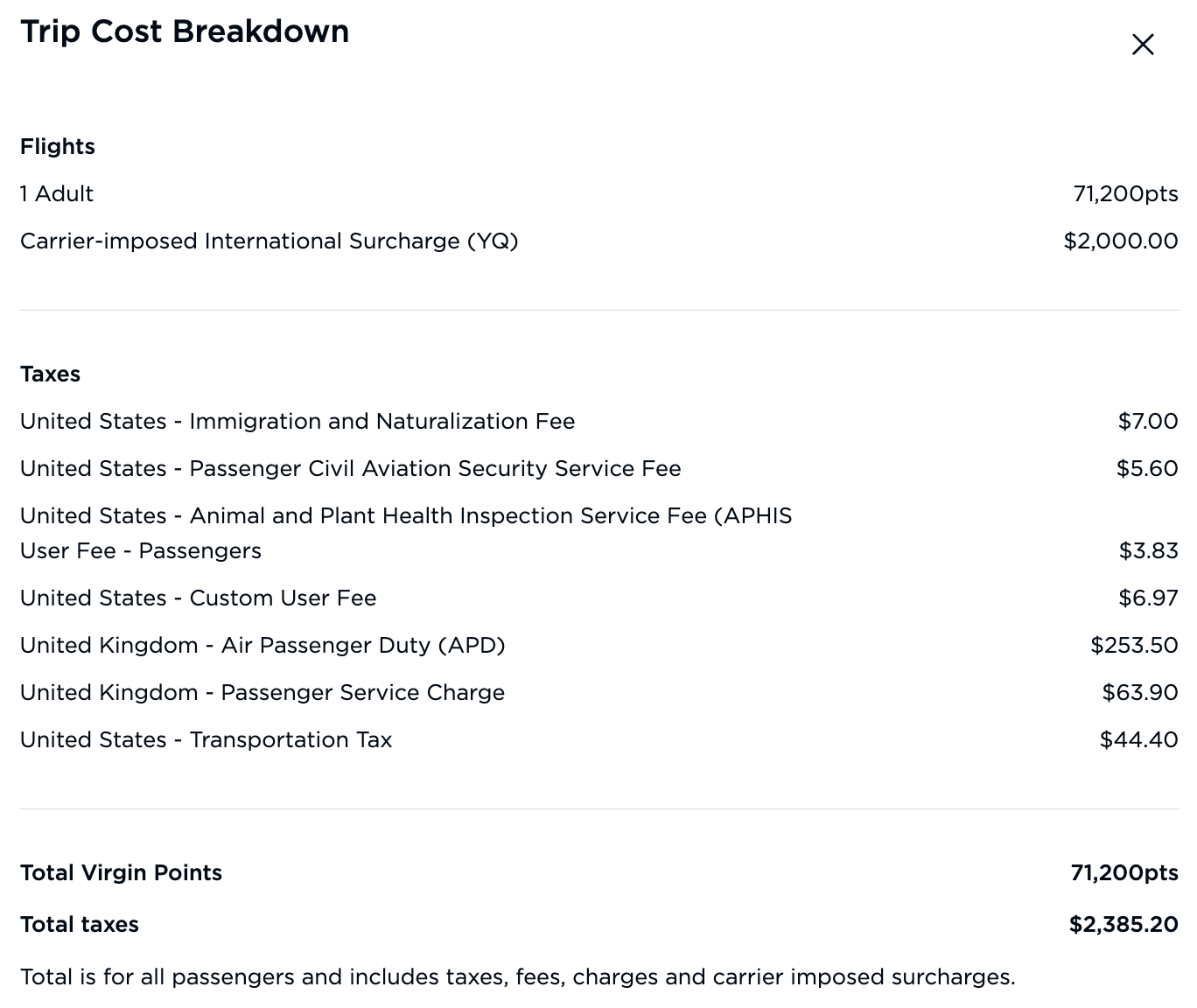Click the $2,385.20 total taxes amount
Screen dimensions: 1197x1008
(1123, 924)
